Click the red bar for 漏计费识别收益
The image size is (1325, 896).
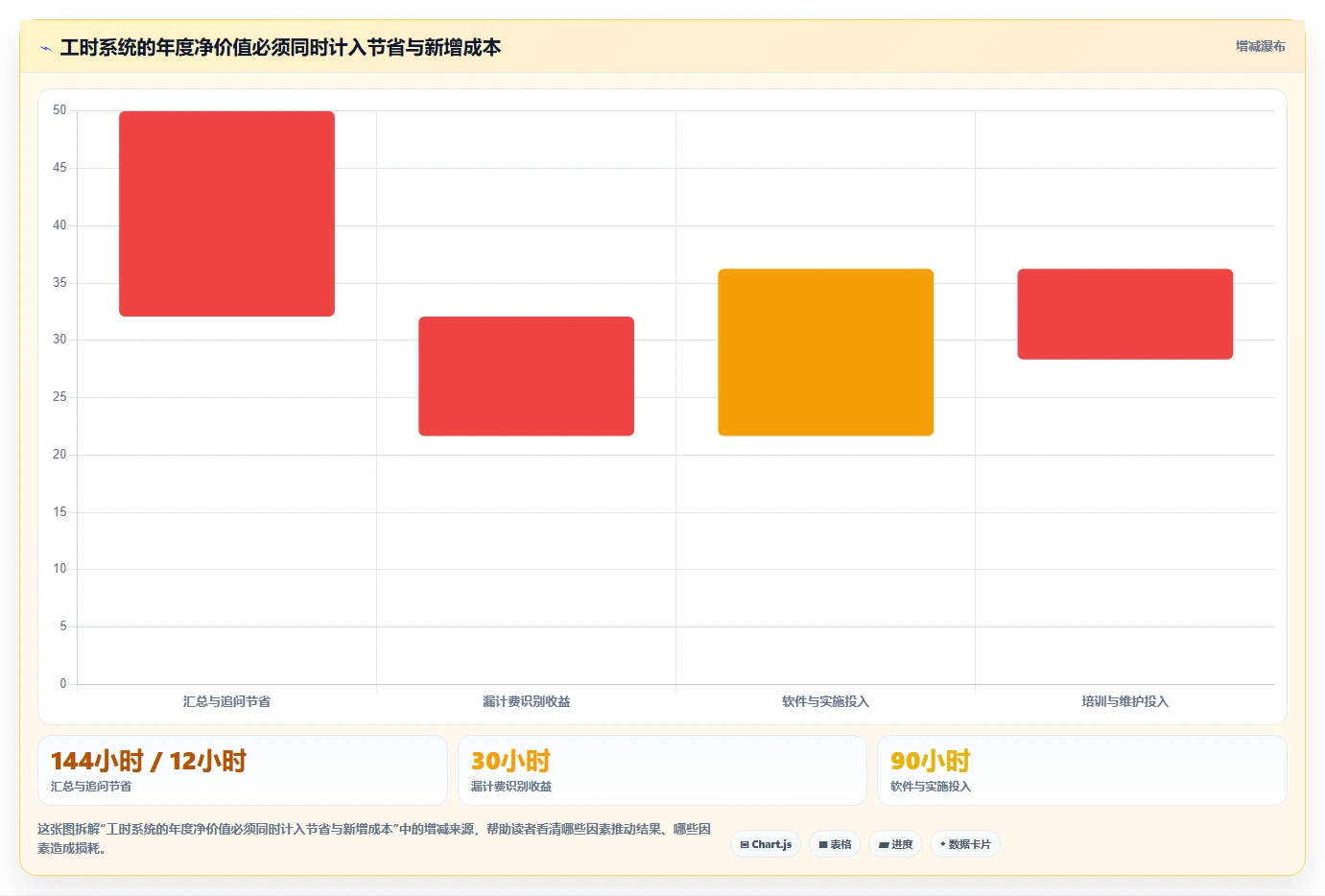pos(526,376)
